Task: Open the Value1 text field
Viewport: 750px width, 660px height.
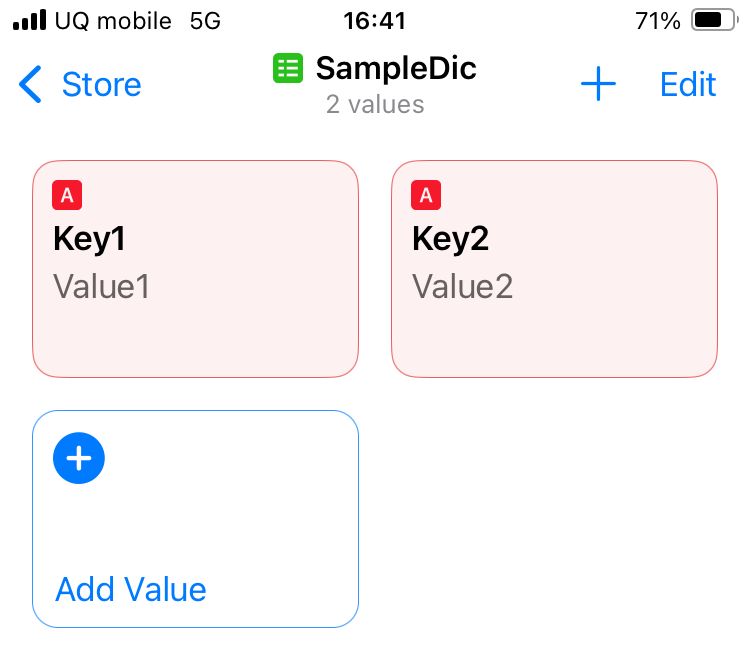Action: point(101,287)
